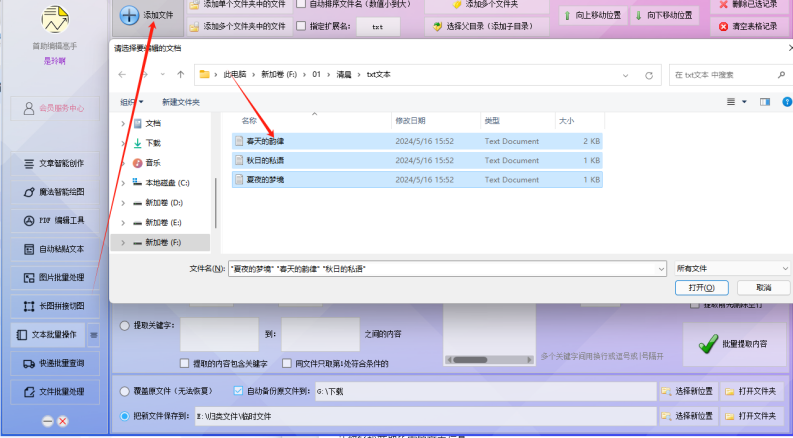This screenshot has height=438, width=793.
Task: Click 添加多个文件夹中的文件 button
Action: click(240, 26)
